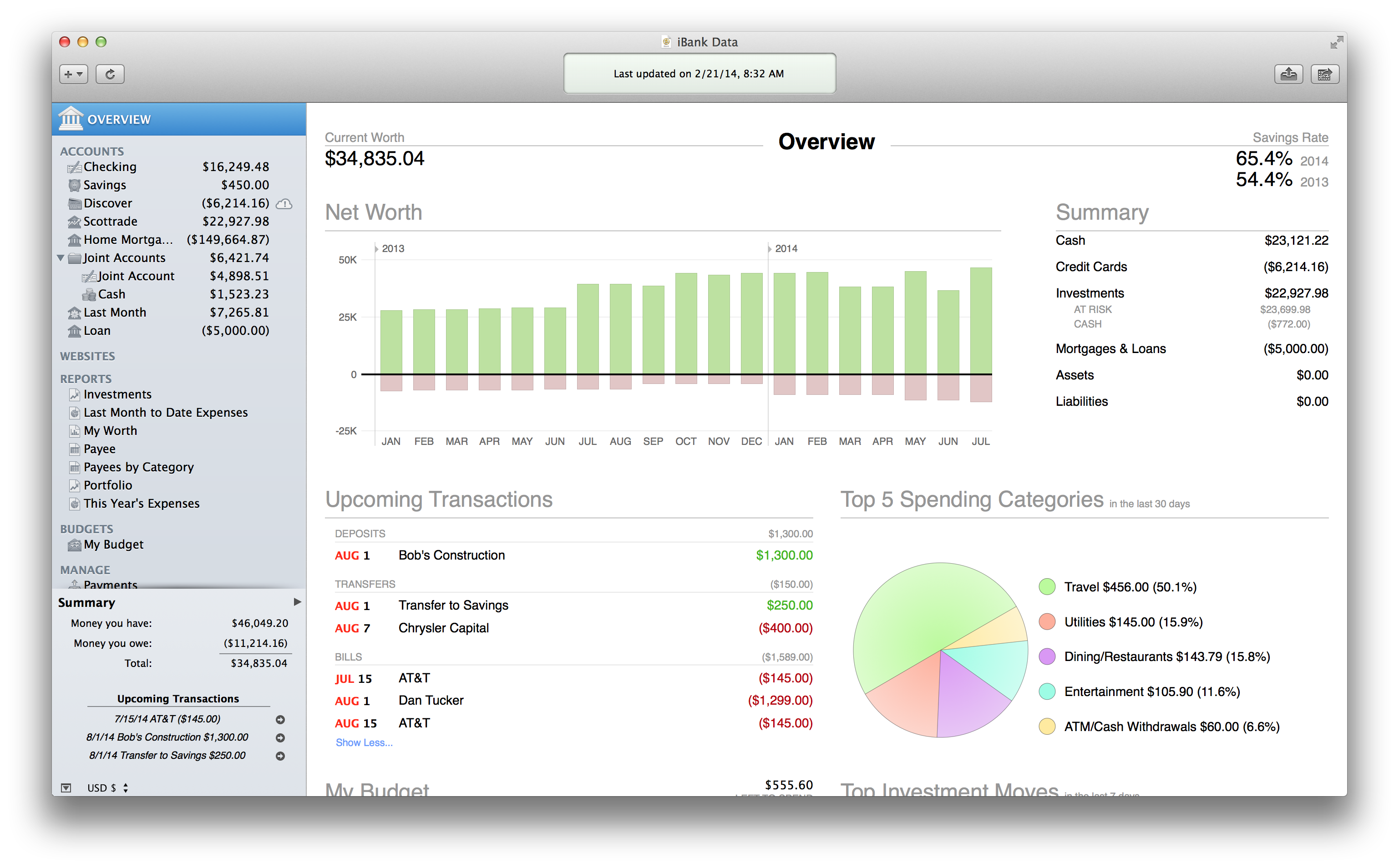Image resolution: width=1399 pixels, height=868 pixels.
Task: Click the refresh accounts toolbar button
Action: [x=110, y=74]
